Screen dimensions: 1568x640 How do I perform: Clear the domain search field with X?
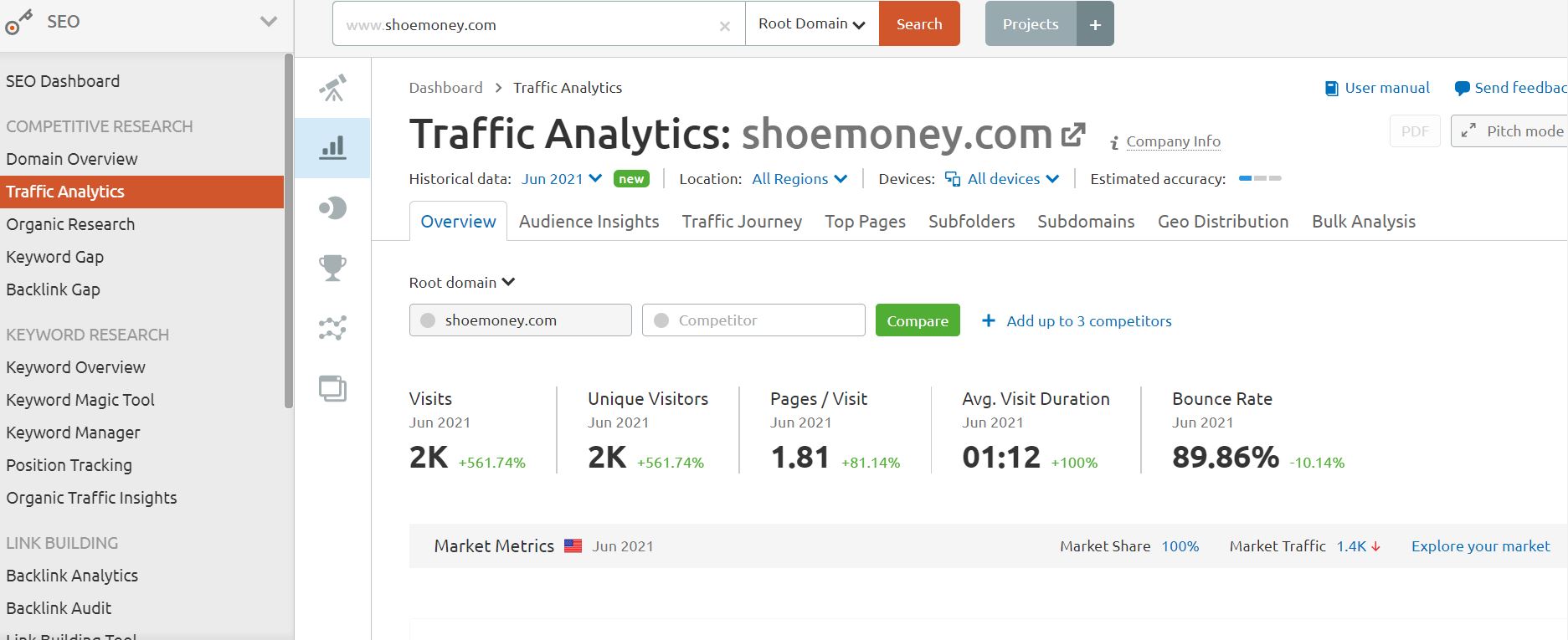(x=725, y=26)
